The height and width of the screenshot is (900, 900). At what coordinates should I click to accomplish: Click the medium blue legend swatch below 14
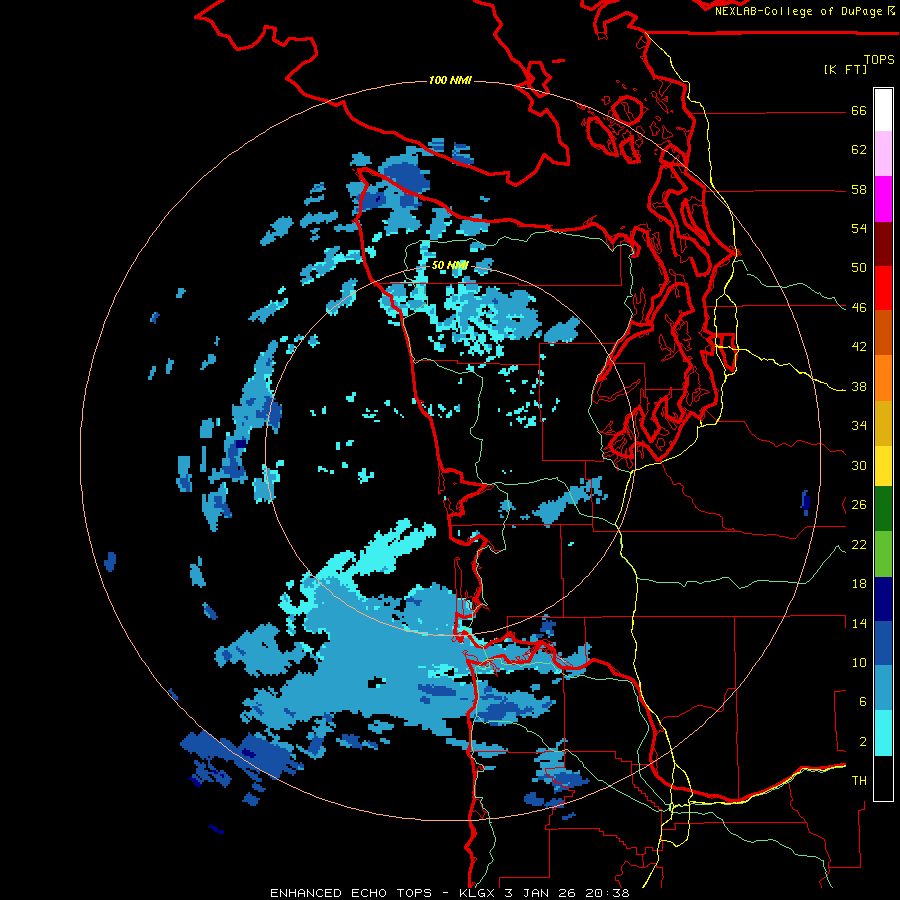(883, 643)
